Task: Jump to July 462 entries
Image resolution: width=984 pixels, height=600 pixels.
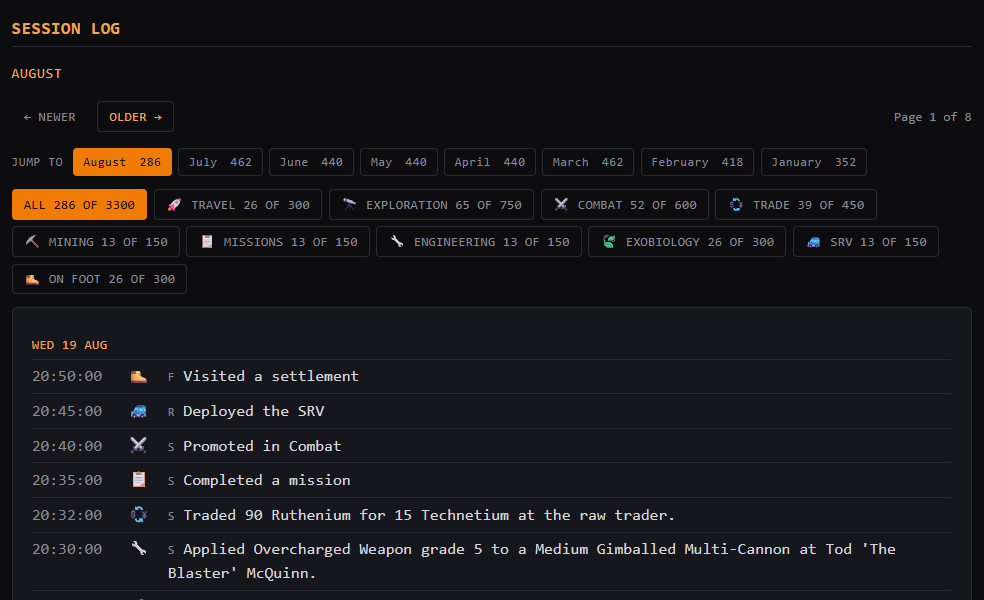Action: pyautogui.click(x=220, y=162)
